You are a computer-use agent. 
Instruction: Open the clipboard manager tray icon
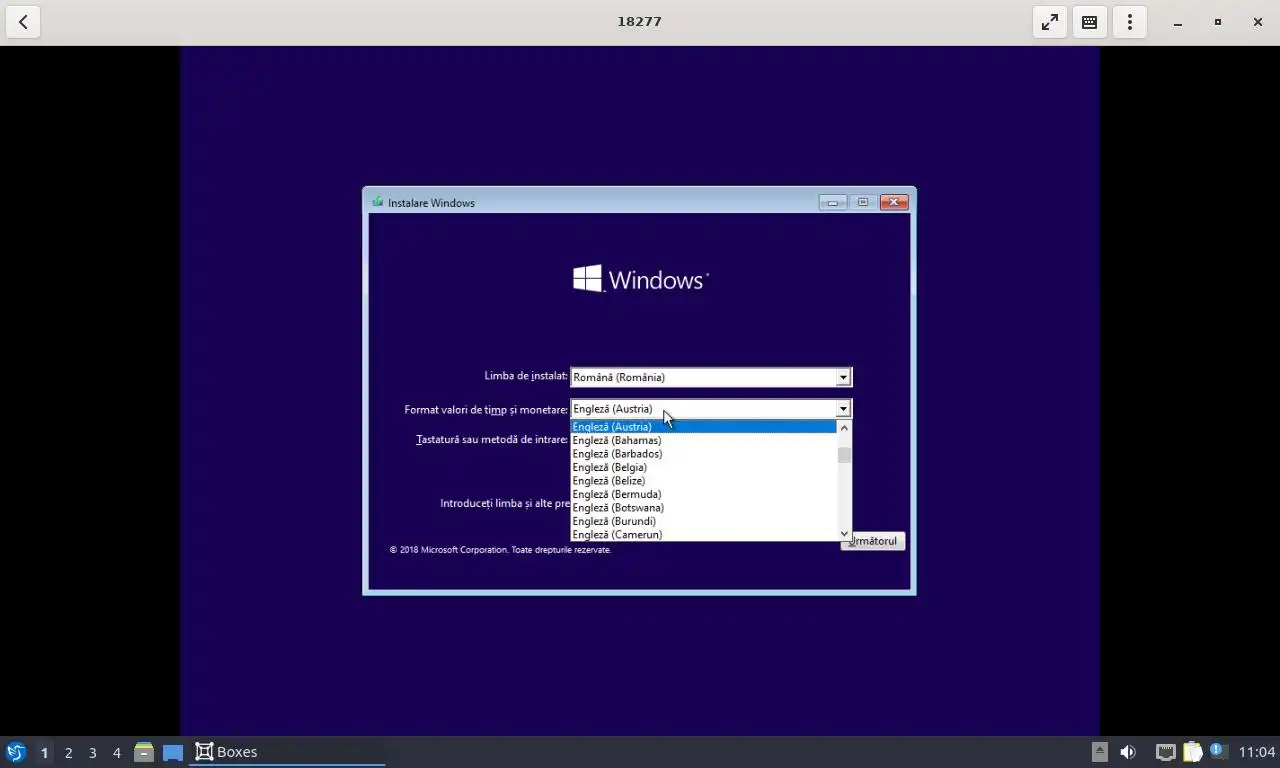1192,752
